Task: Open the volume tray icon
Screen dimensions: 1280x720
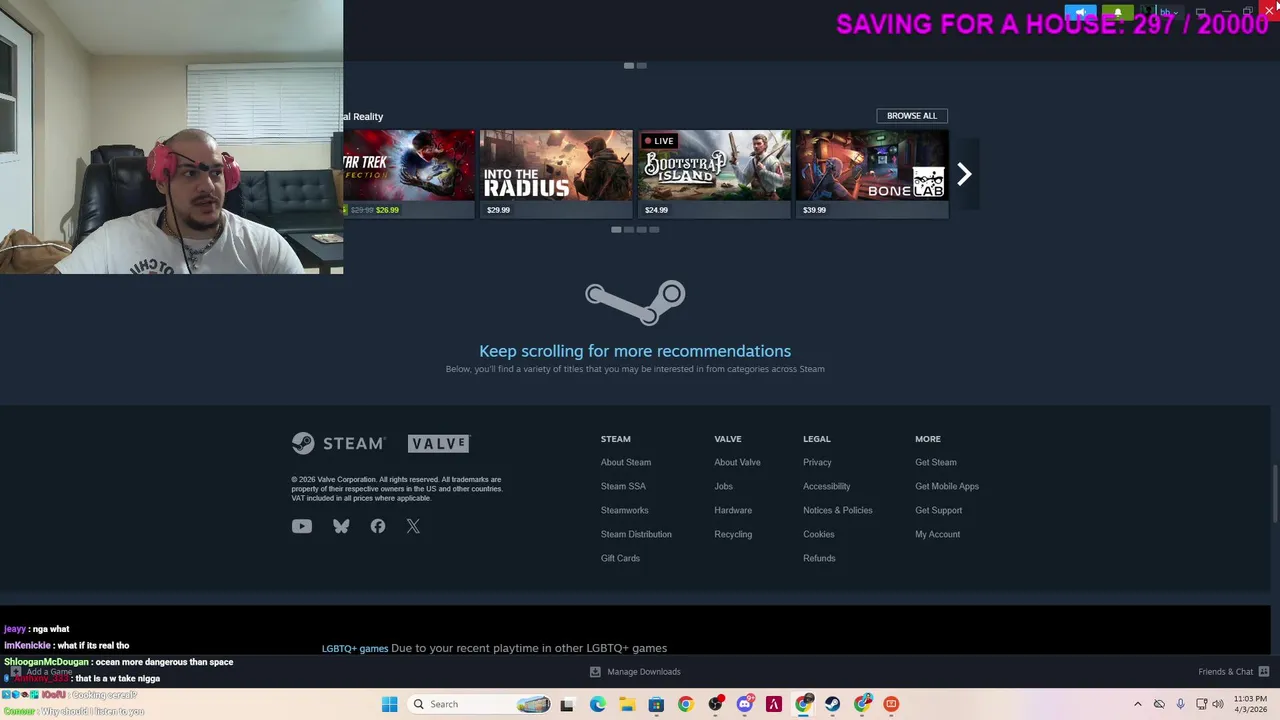Action: [1218, 704]
